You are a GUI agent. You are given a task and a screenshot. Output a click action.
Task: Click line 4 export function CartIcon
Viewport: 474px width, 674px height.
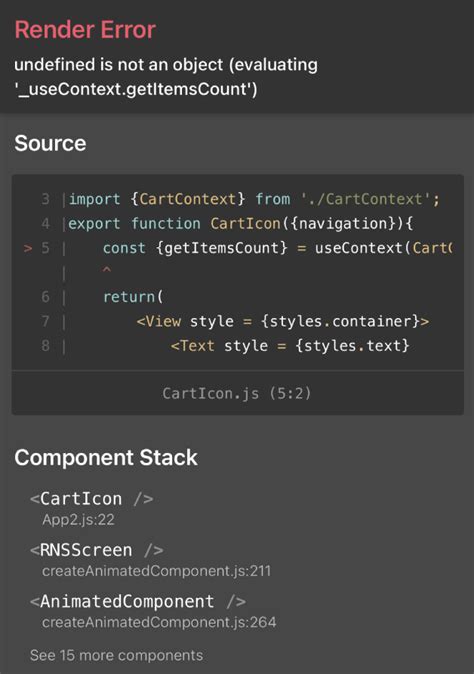click(x=240, y=224)
